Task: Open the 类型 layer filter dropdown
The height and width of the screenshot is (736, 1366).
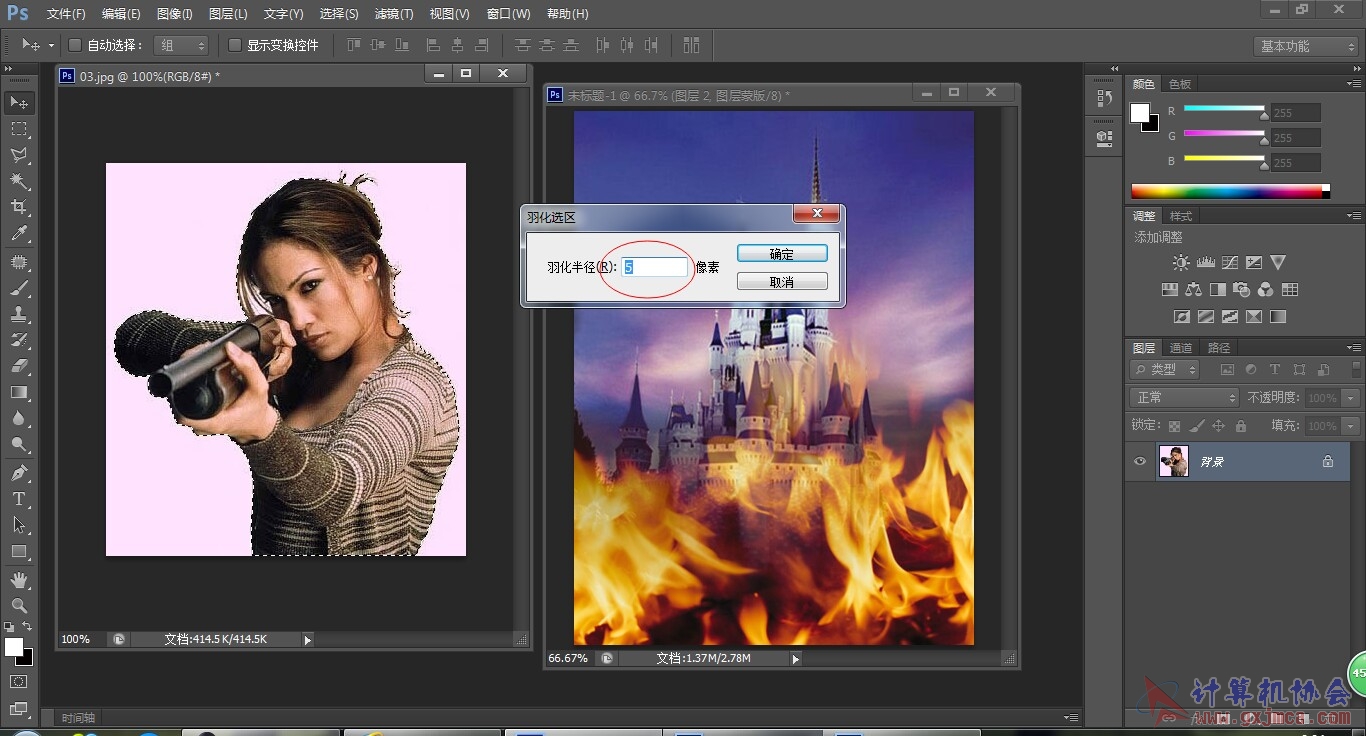Action: click(x=1166, y=370)
